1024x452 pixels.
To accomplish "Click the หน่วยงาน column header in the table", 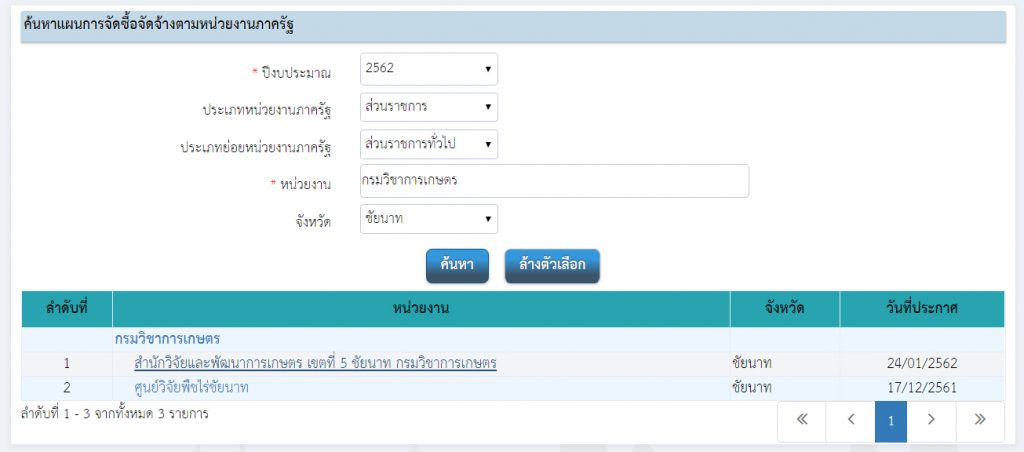I will click(421, 309).
